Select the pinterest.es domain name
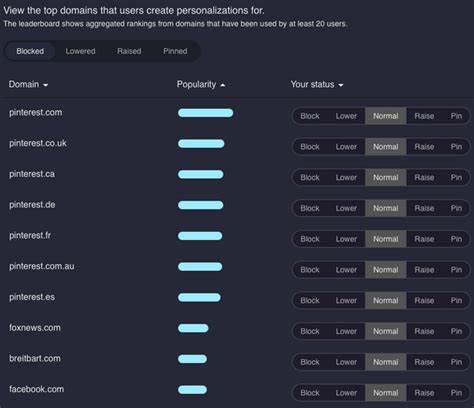474x408 pixels. (x=32, y=297)
